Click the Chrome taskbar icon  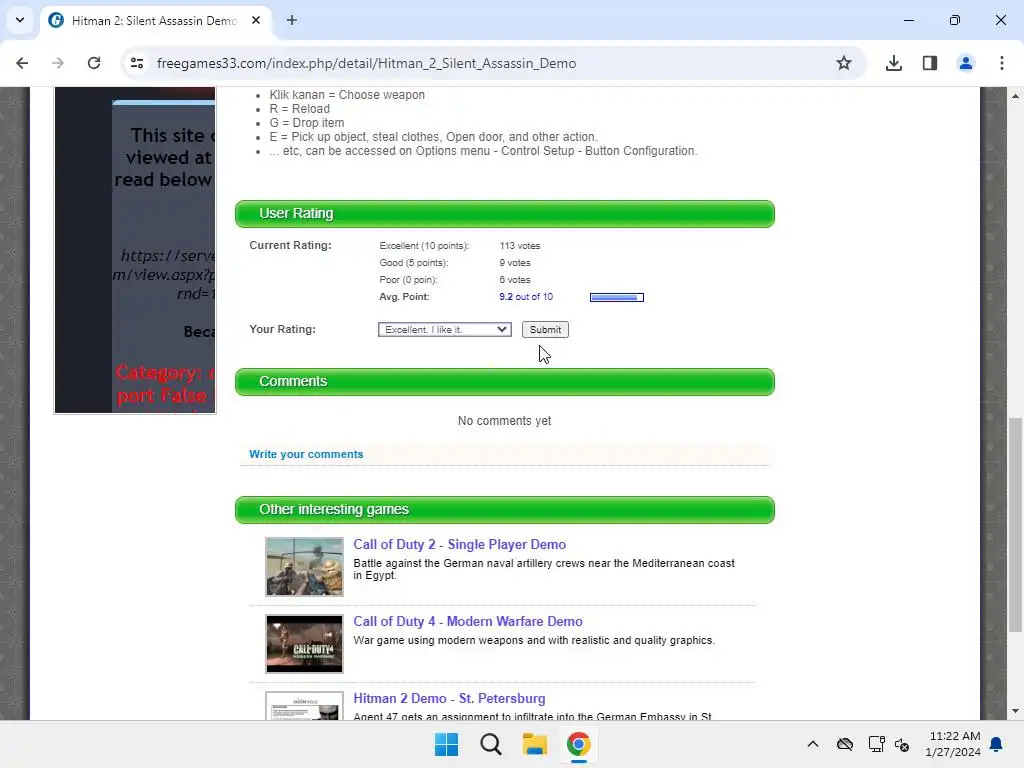pyautogui.click(x=579, y=744)
